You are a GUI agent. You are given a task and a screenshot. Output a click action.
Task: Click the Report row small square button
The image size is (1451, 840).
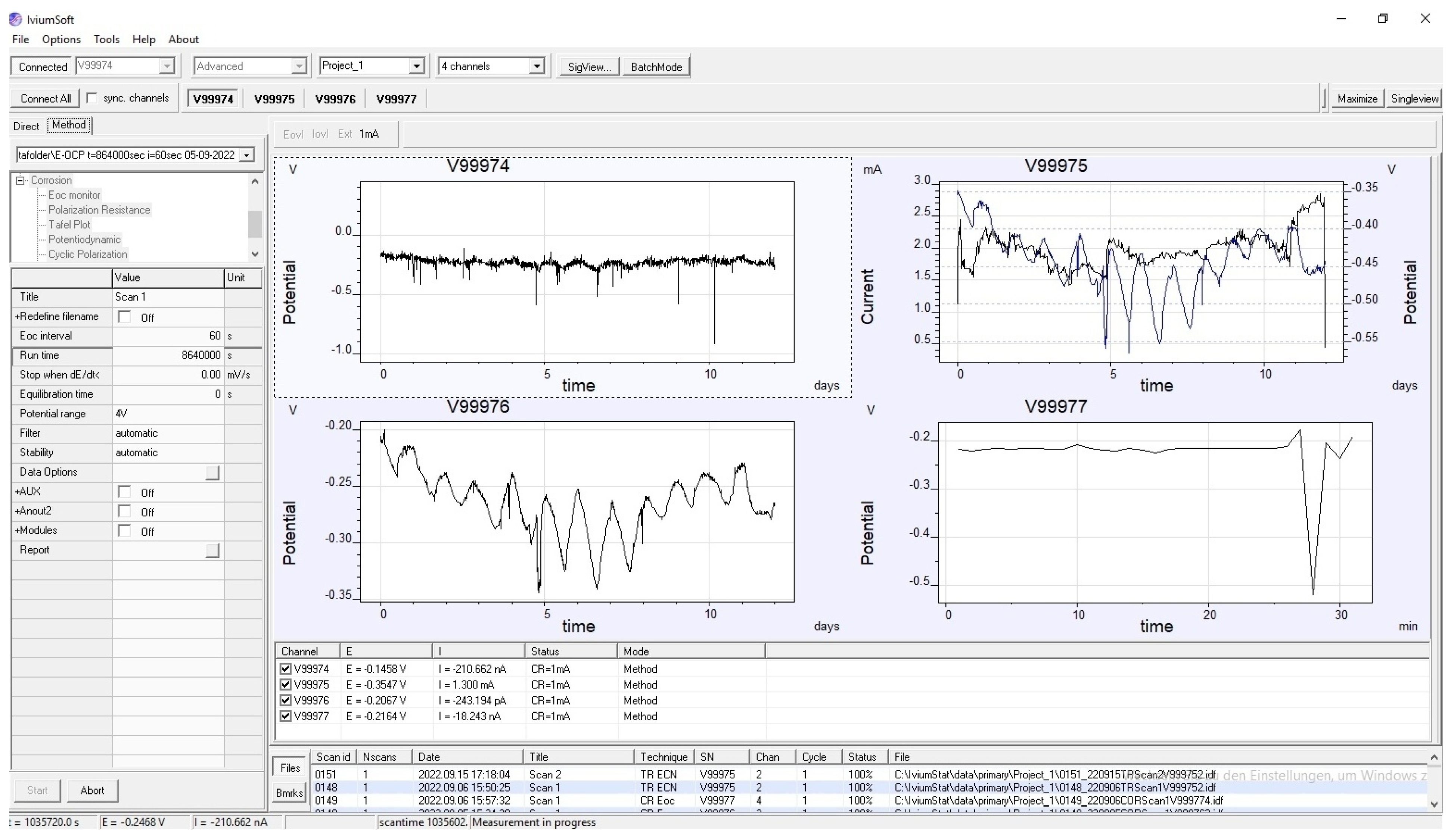point(212,550)
